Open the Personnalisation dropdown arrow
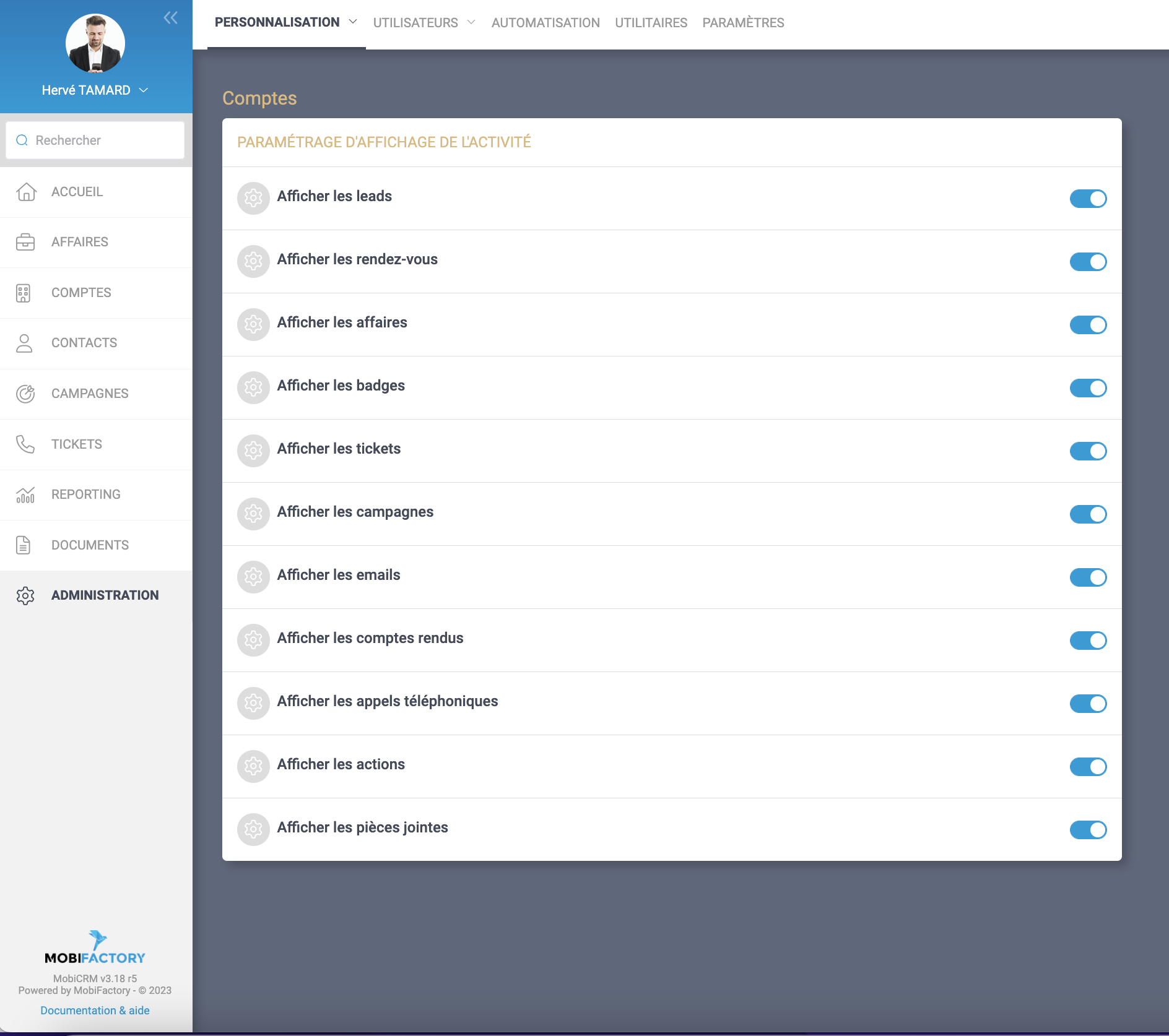 point(353,22)
